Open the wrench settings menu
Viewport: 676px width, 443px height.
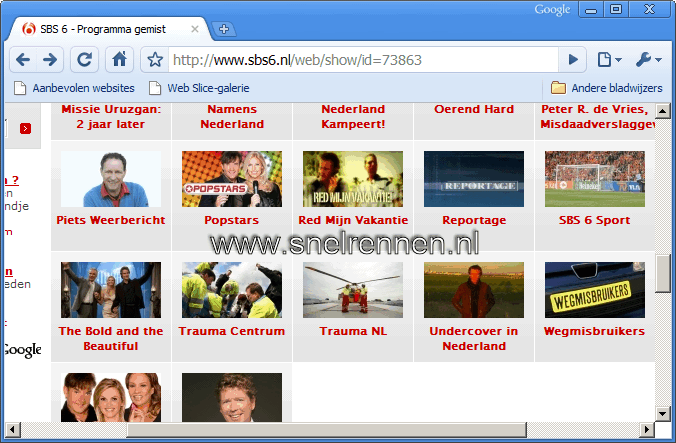(648, 59)
